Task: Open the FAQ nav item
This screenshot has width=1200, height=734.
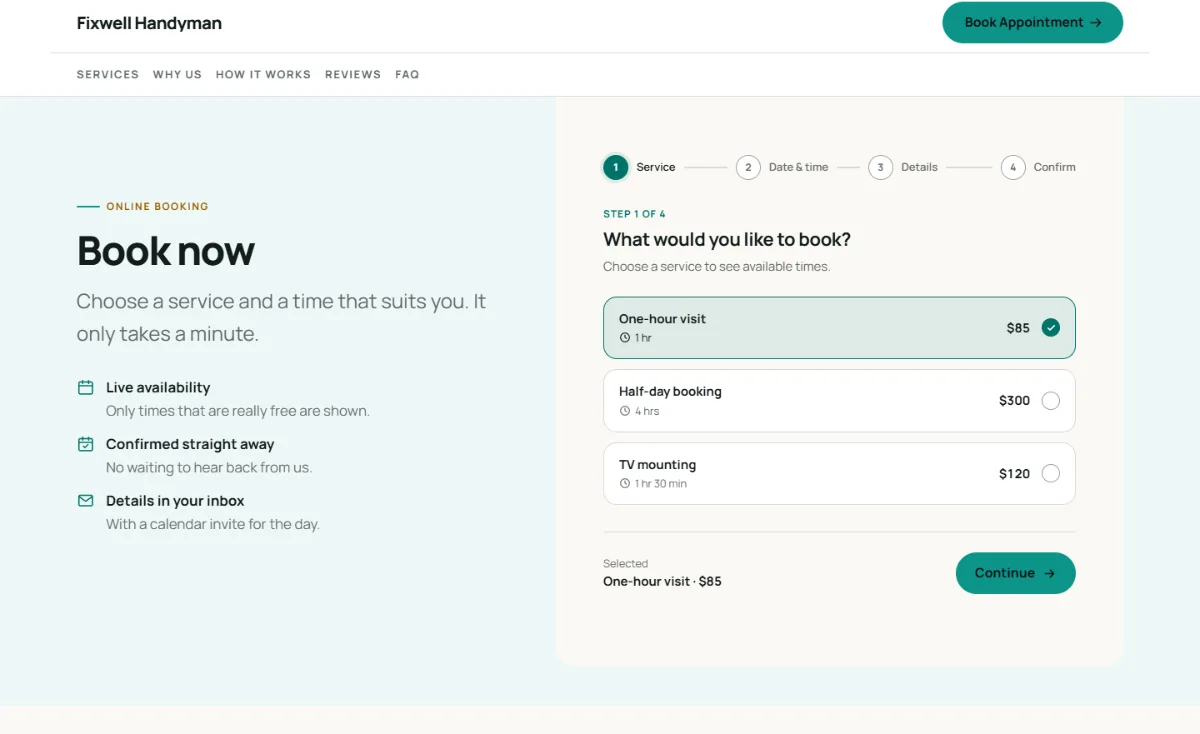Action: [407, 75]
